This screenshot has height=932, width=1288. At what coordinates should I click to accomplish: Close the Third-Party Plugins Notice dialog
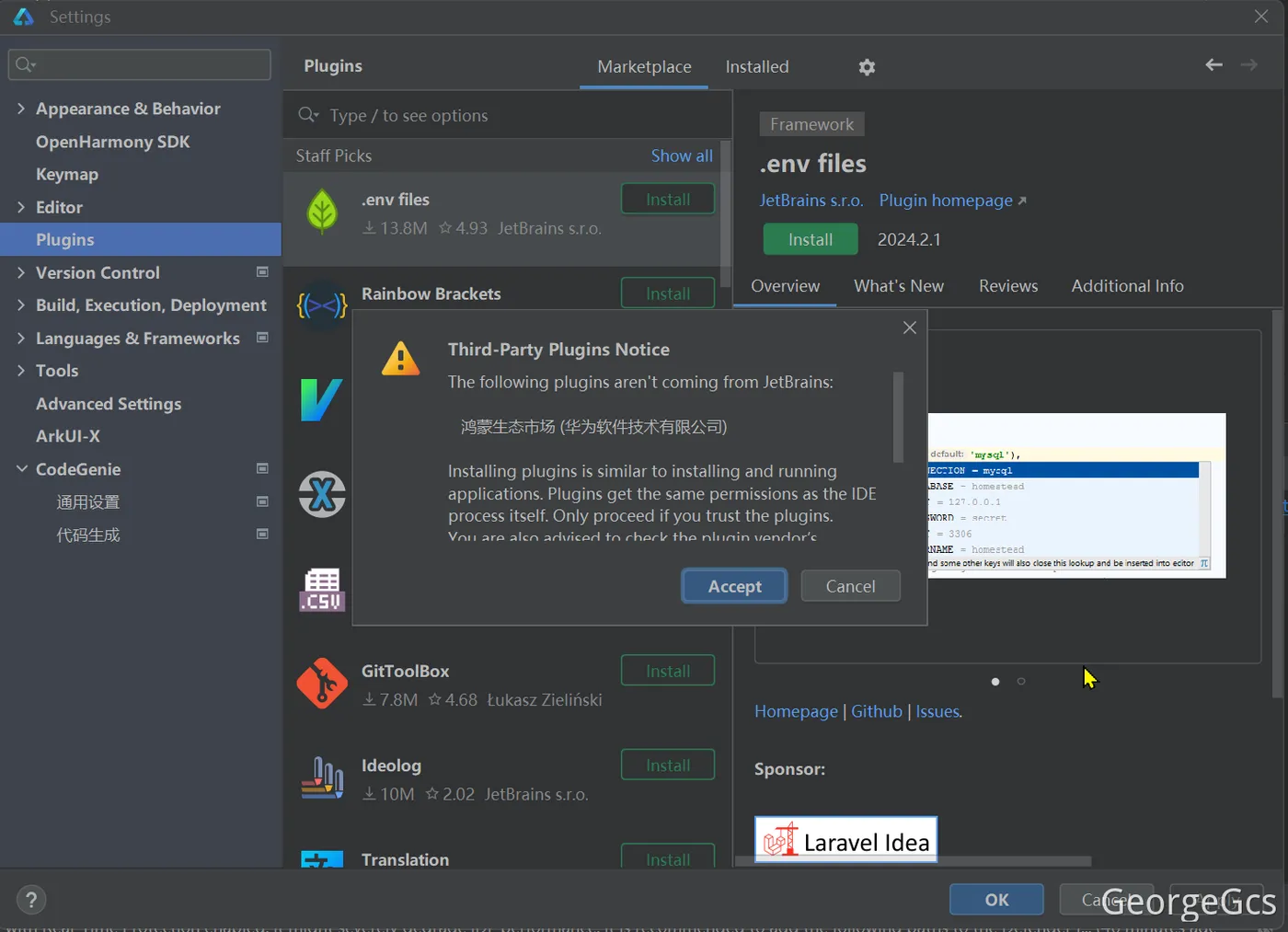910,328
